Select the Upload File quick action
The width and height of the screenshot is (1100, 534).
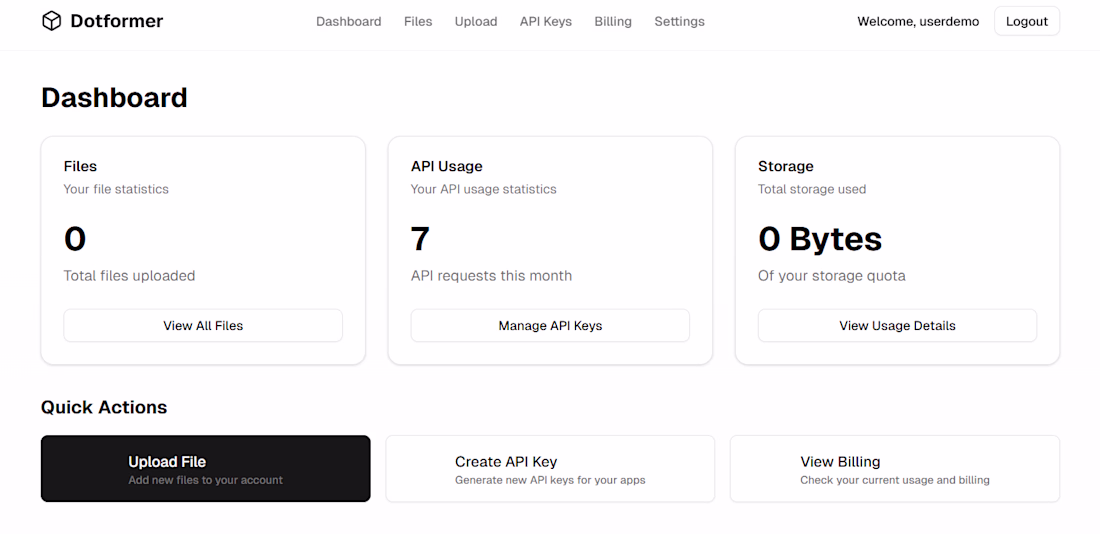(205, 468)
